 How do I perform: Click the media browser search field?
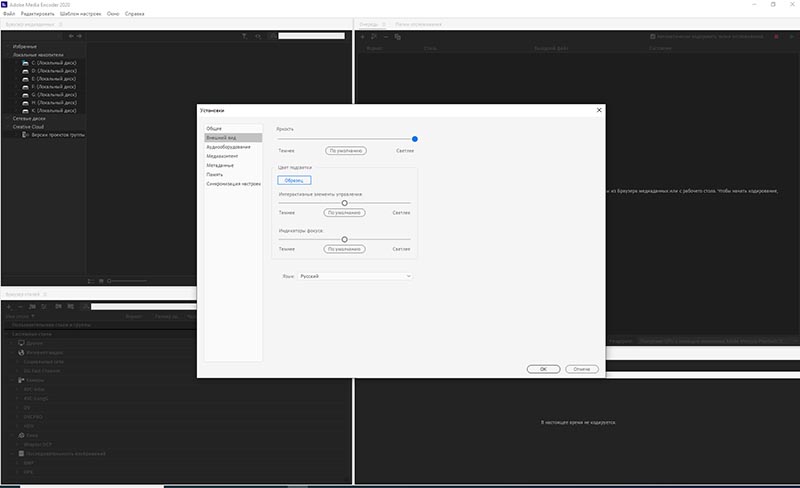[x=312, y=36]
